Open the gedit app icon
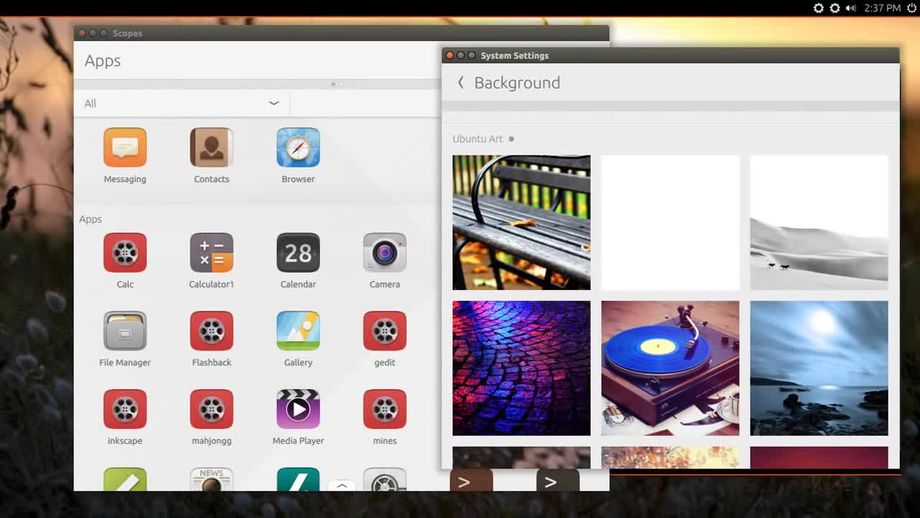Screen dimensions: 920x518 pos(384,331)
